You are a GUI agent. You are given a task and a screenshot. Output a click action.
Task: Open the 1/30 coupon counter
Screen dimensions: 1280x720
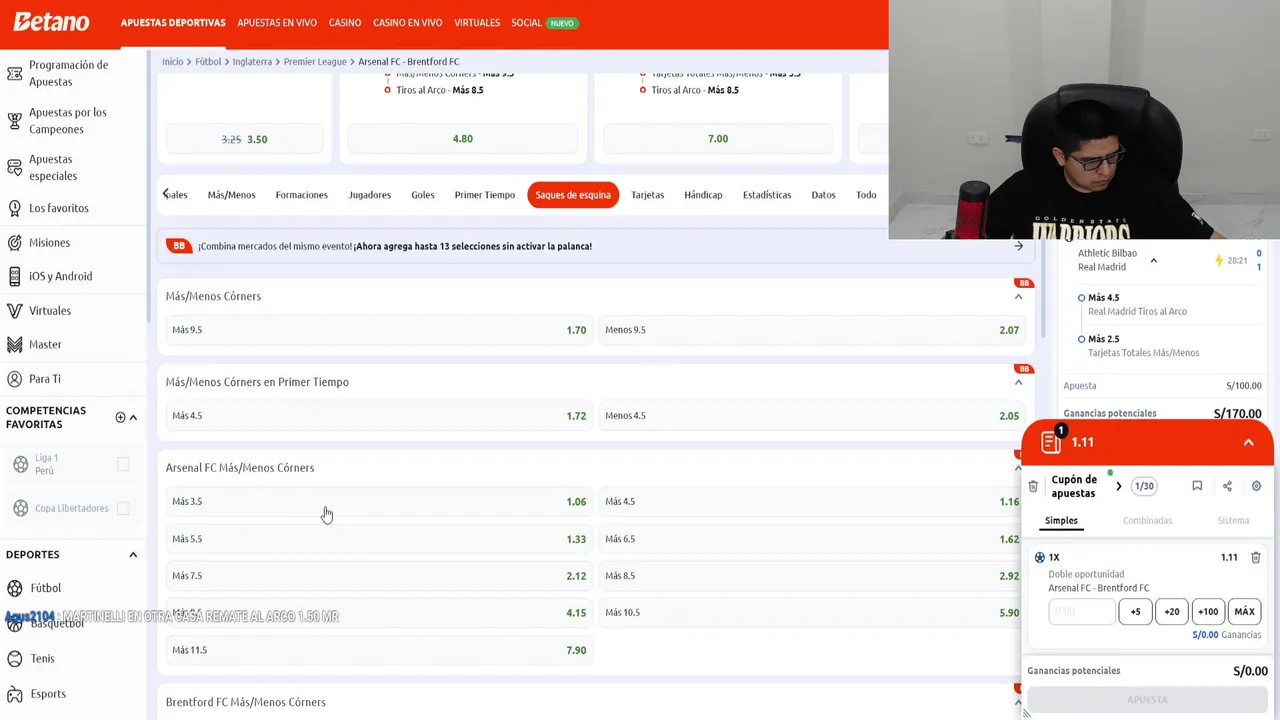[x=1144, y=486]
